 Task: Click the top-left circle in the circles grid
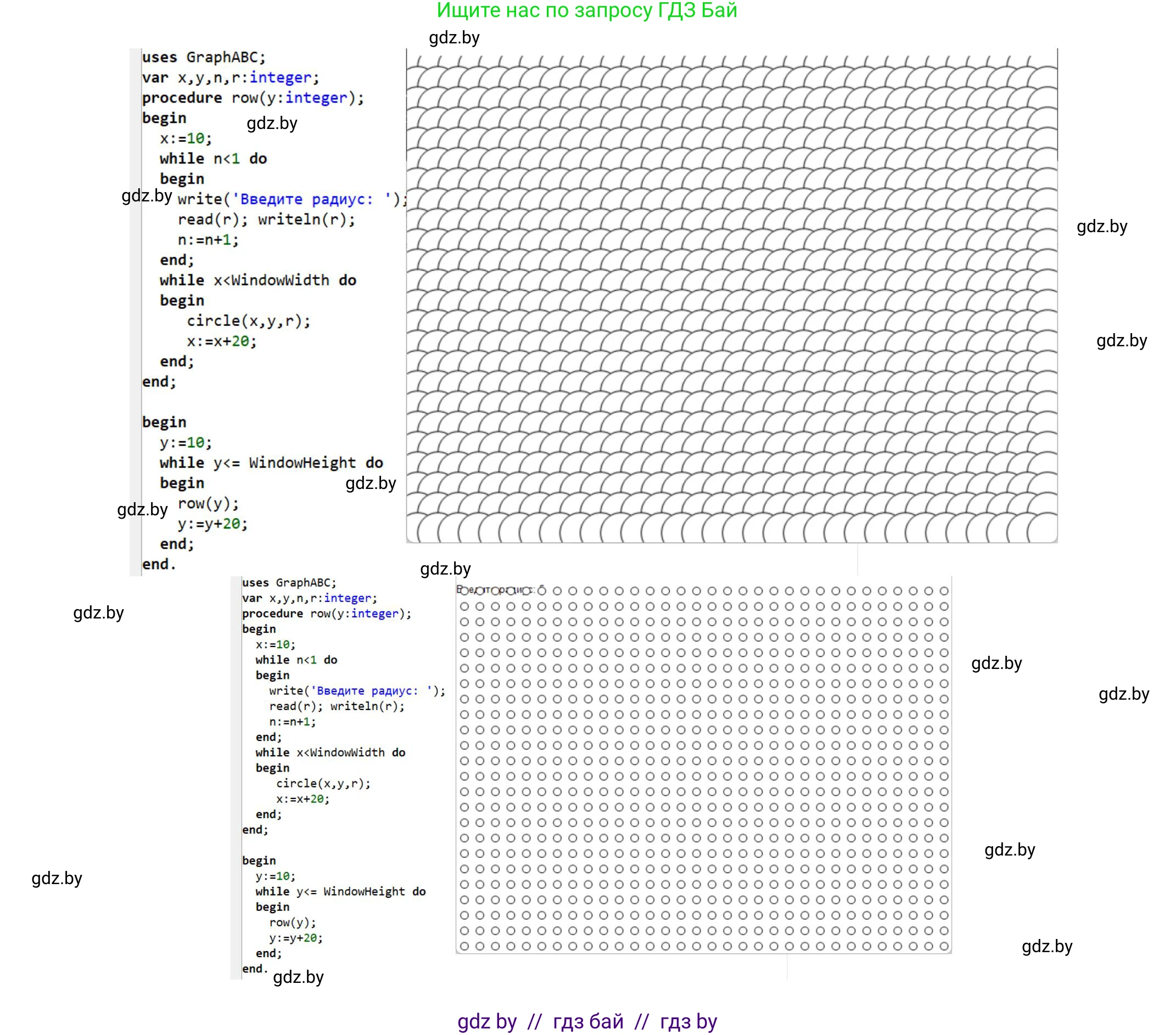click(464, 591)
